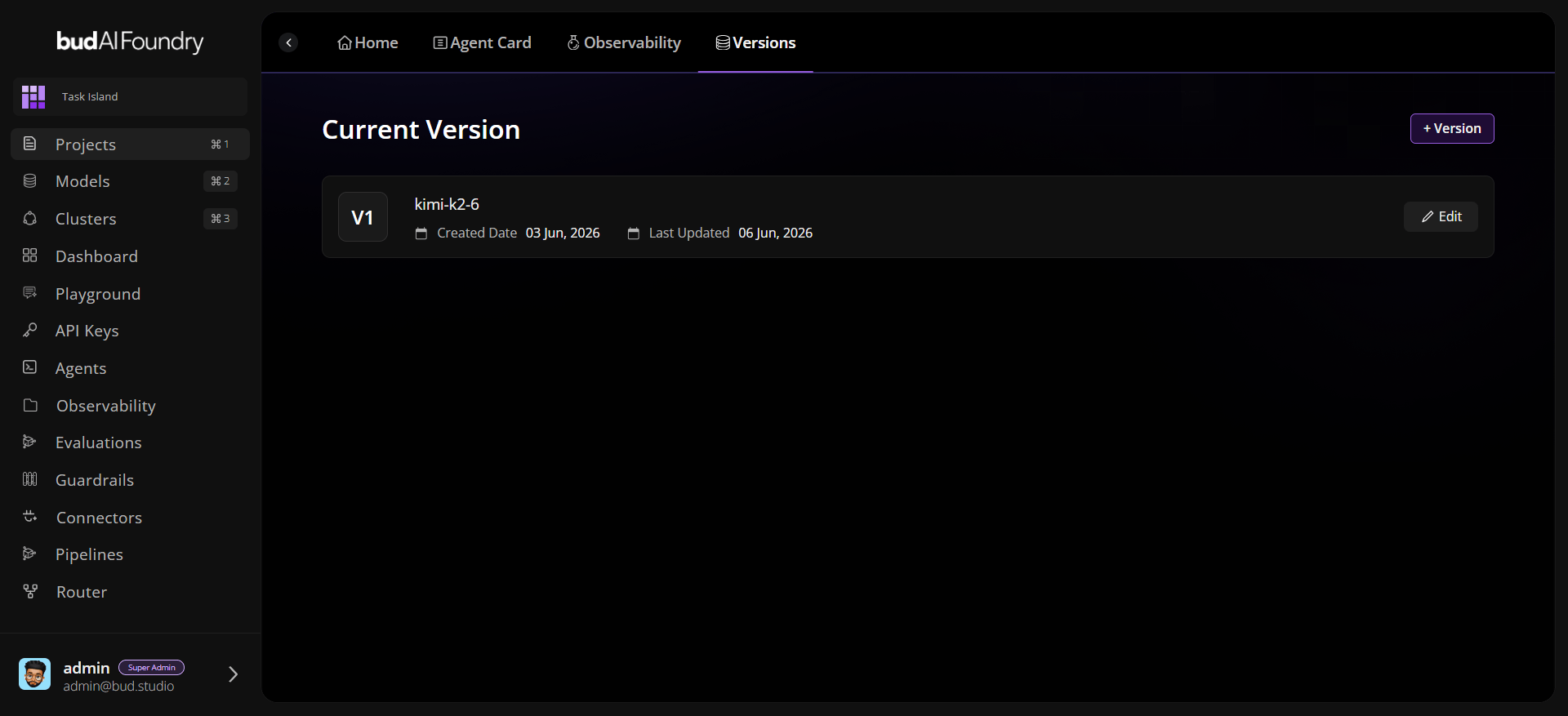Expand the admin profile chevron

point(233,674)
